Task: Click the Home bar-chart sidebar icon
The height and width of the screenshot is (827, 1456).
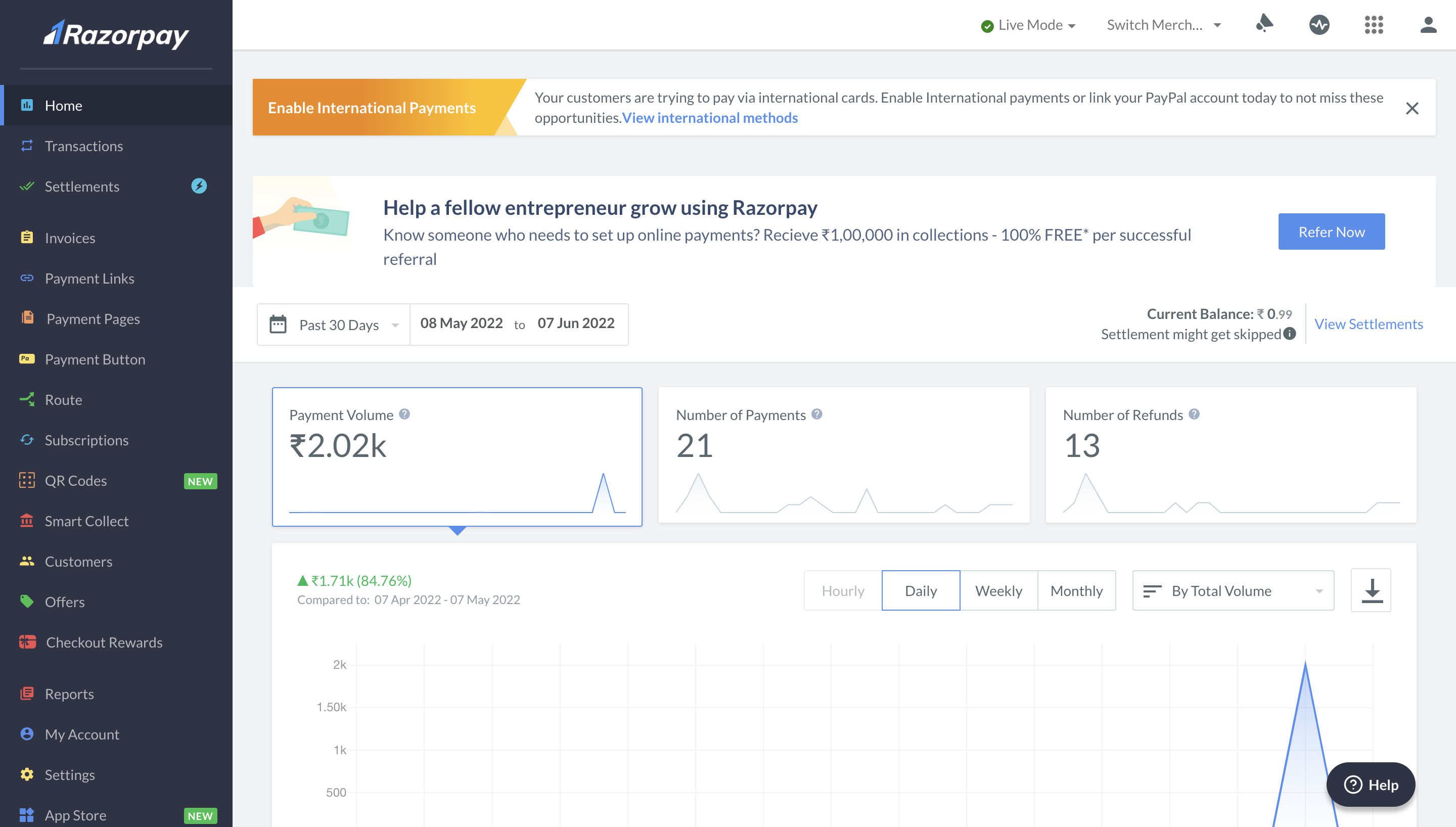Action: [27, 105]
